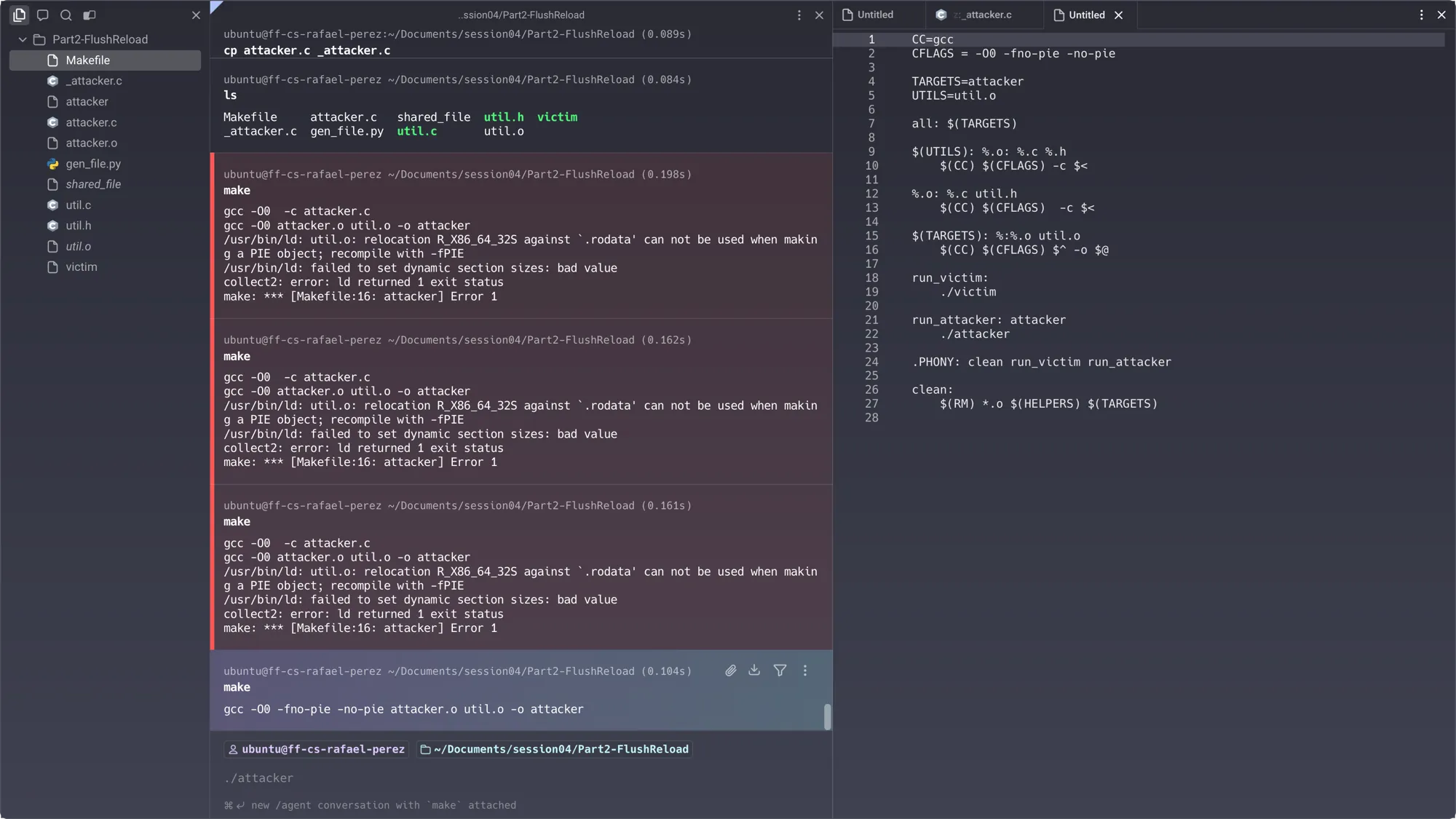Select the first failed make block

tap(521, 235)
